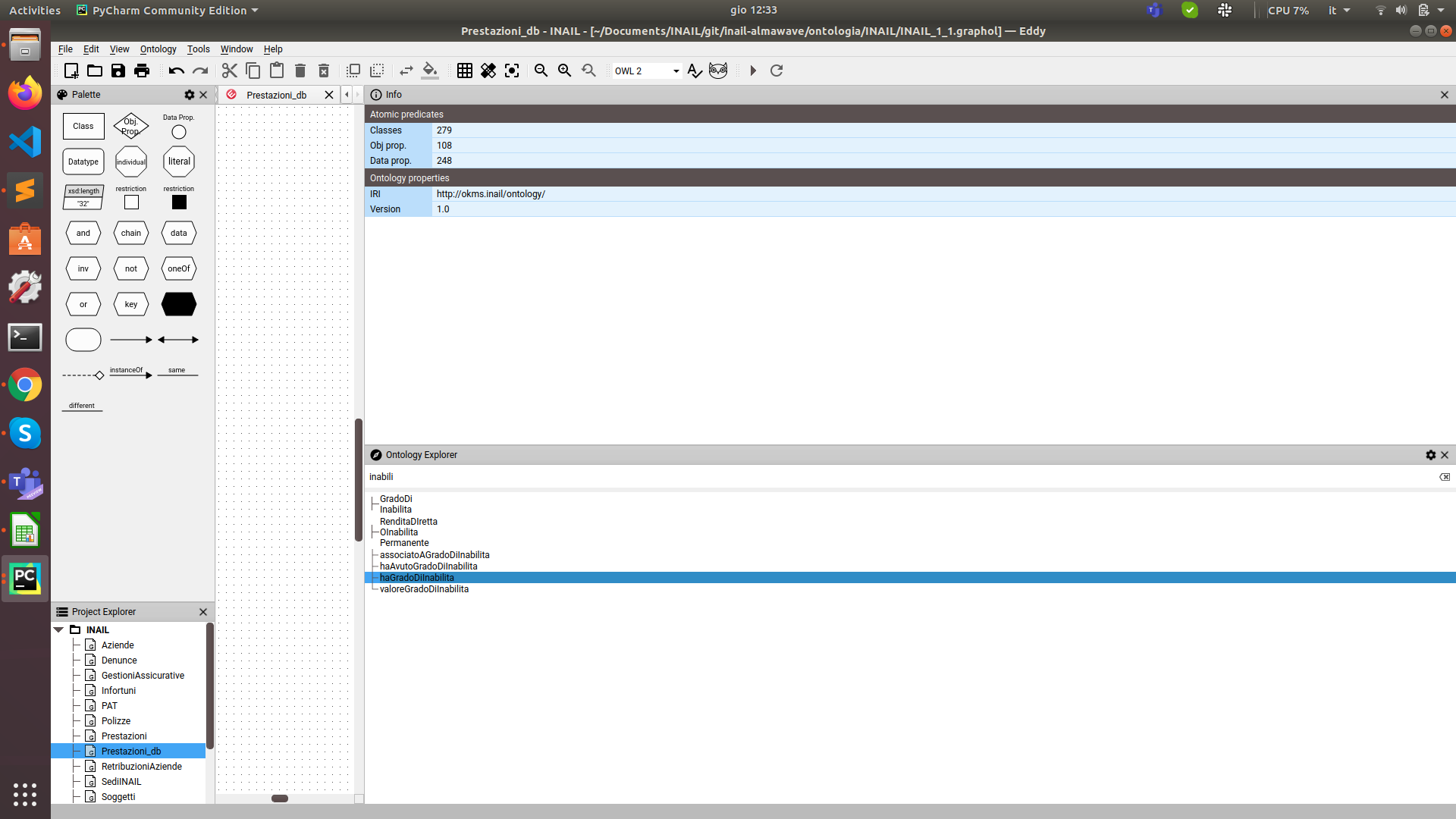This screenshot has width=1456, height=819.
Task: Clear the 'inabili' search field
Action: tap(1445, 477)
